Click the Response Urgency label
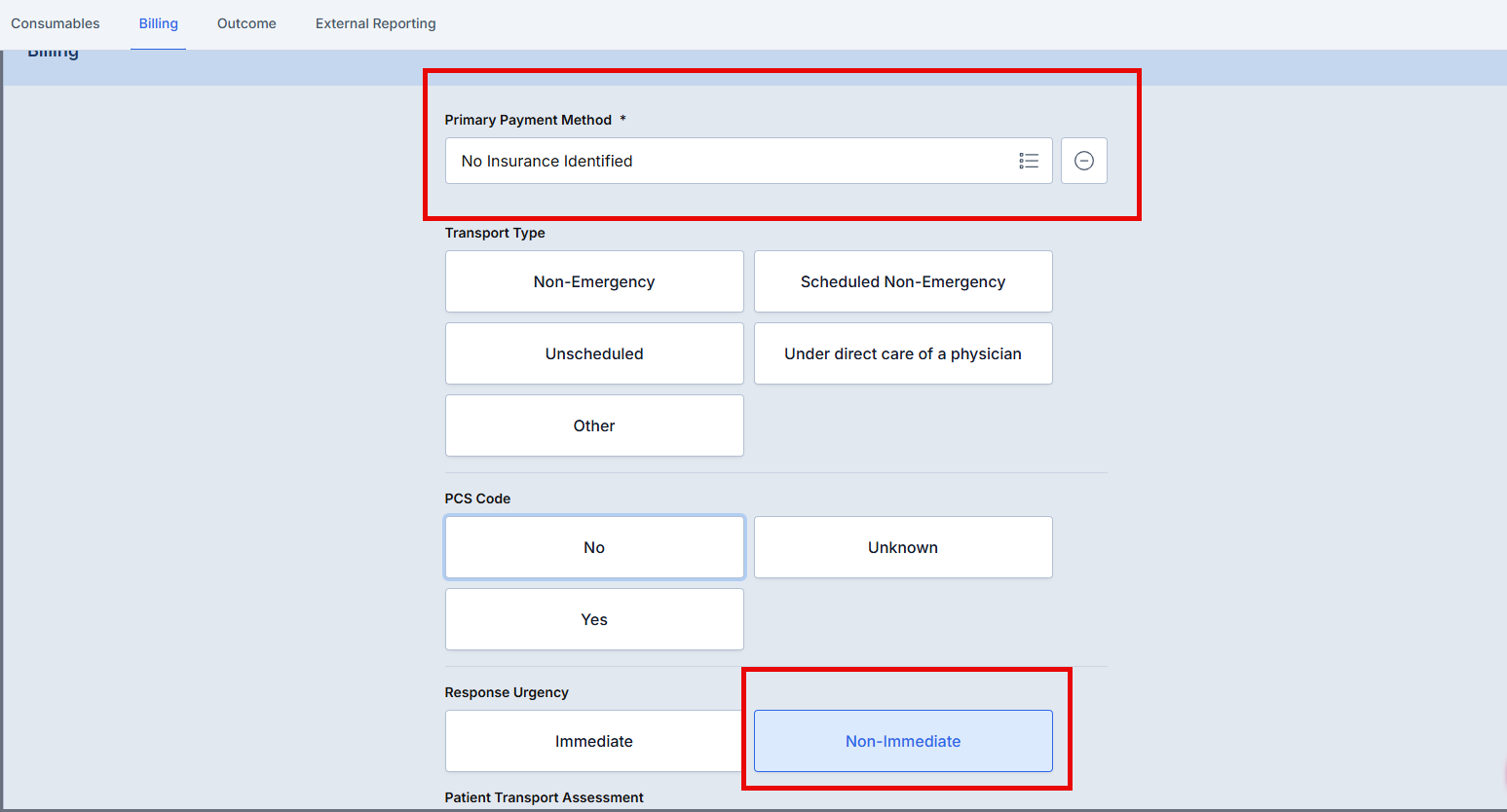Screen dimensions: 1507x812 507,692
